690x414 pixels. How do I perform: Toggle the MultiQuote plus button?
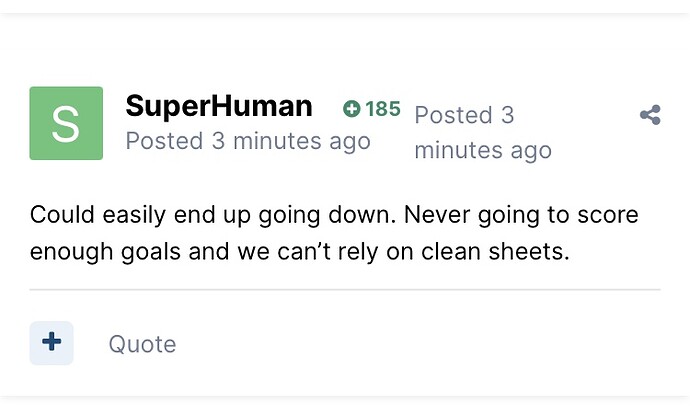[x=51, y=343]
